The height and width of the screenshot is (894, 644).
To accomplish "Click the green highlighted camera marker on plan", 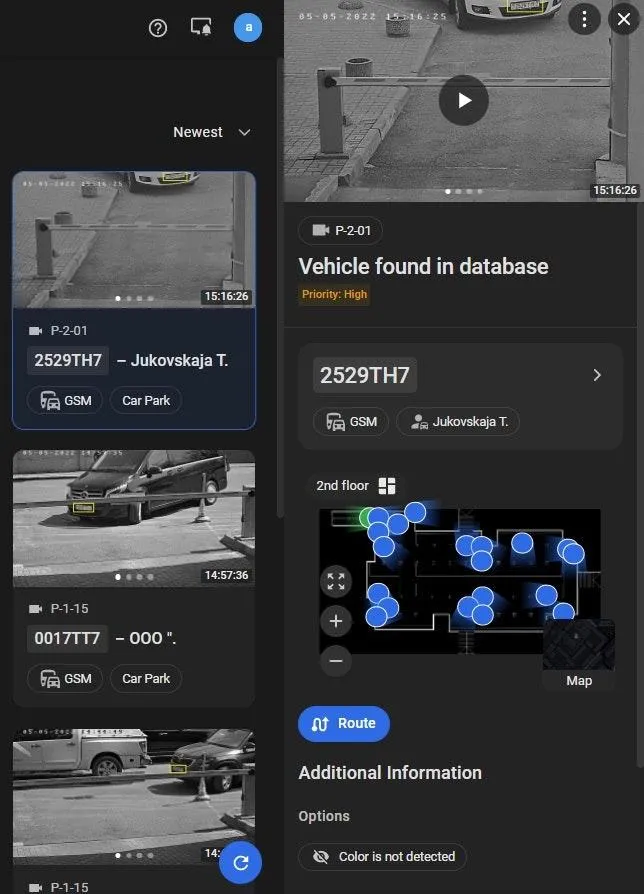I will pos(366,517).
